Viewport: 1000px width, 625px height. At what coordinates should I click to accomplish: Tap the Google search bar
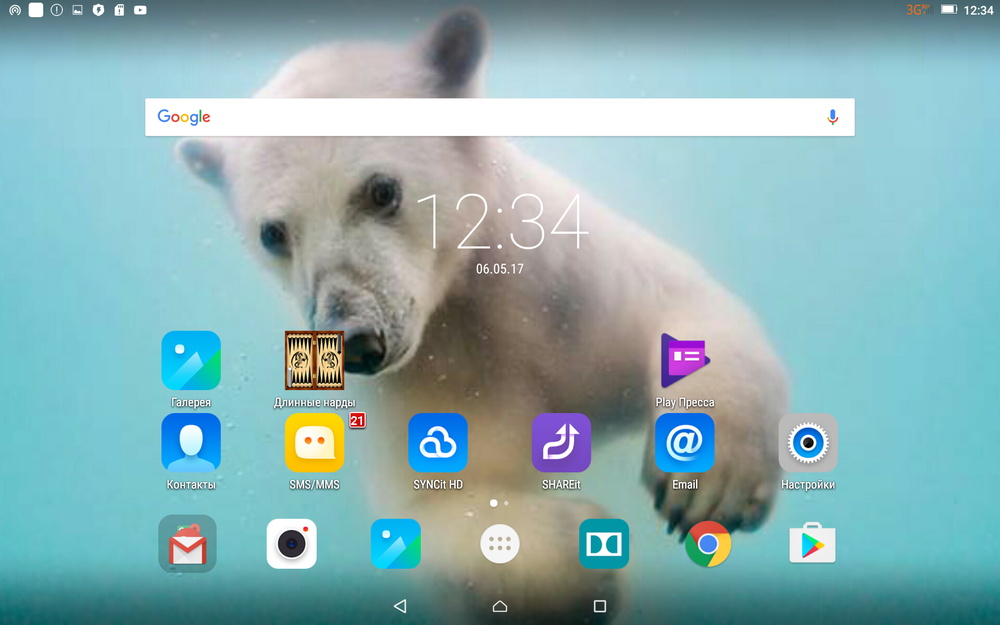[x=480, y=117]
